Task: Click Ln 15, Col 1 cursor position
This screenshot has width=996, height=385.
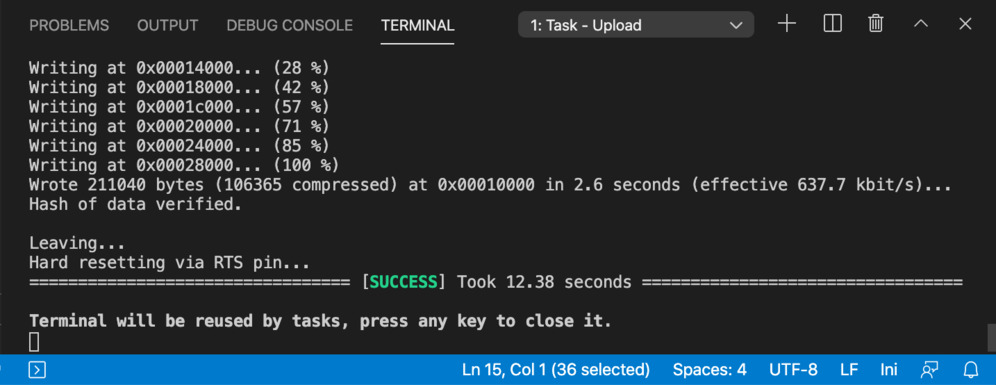Action: tap(556, 370)
